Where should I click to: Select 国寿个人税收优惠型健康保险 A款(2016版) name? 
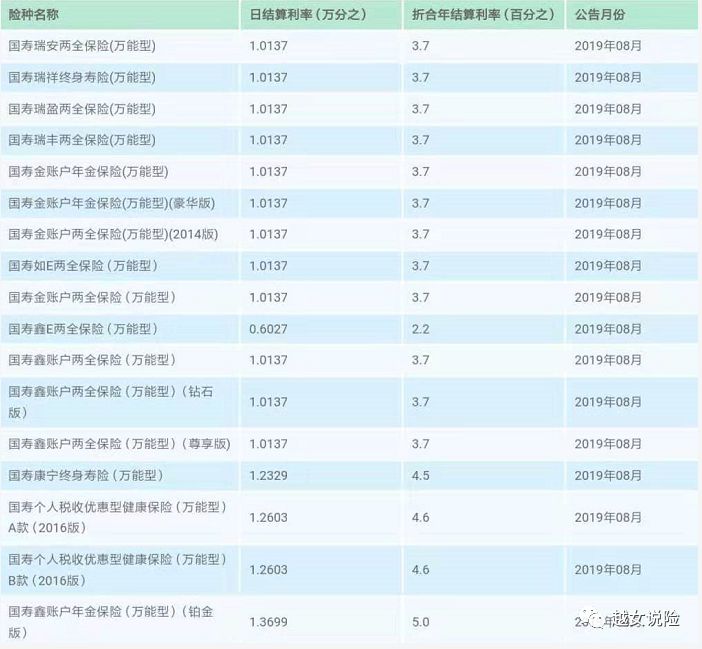(118, 517)
